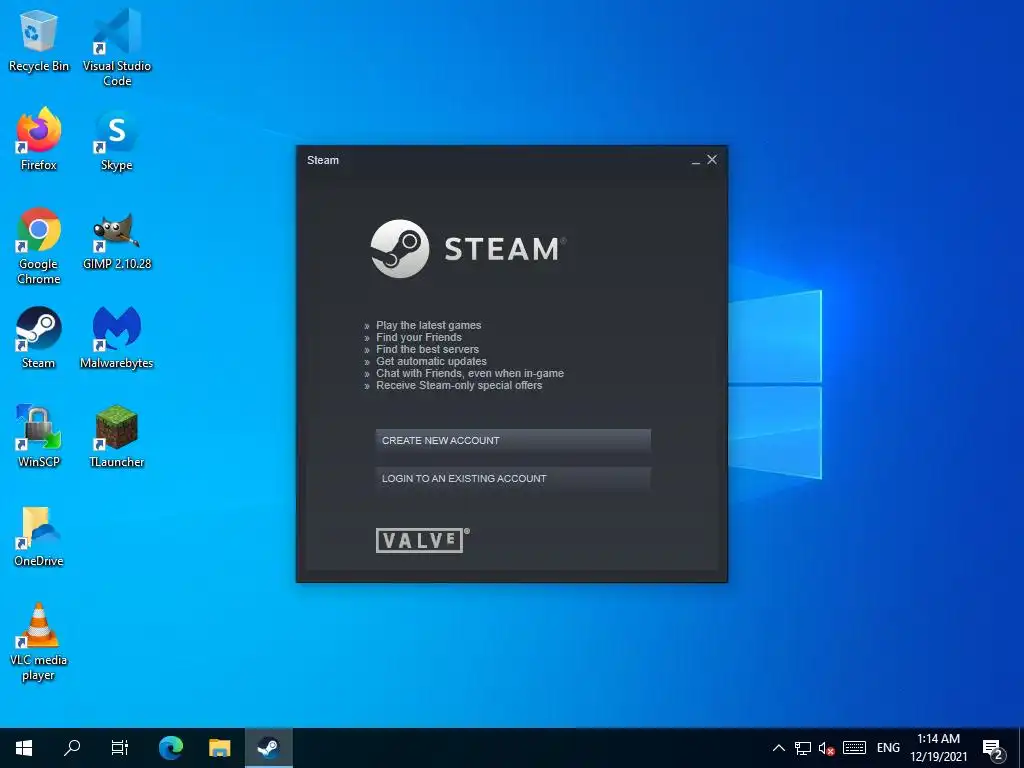Launch Microsoft Edge from the taskbar

171,748
